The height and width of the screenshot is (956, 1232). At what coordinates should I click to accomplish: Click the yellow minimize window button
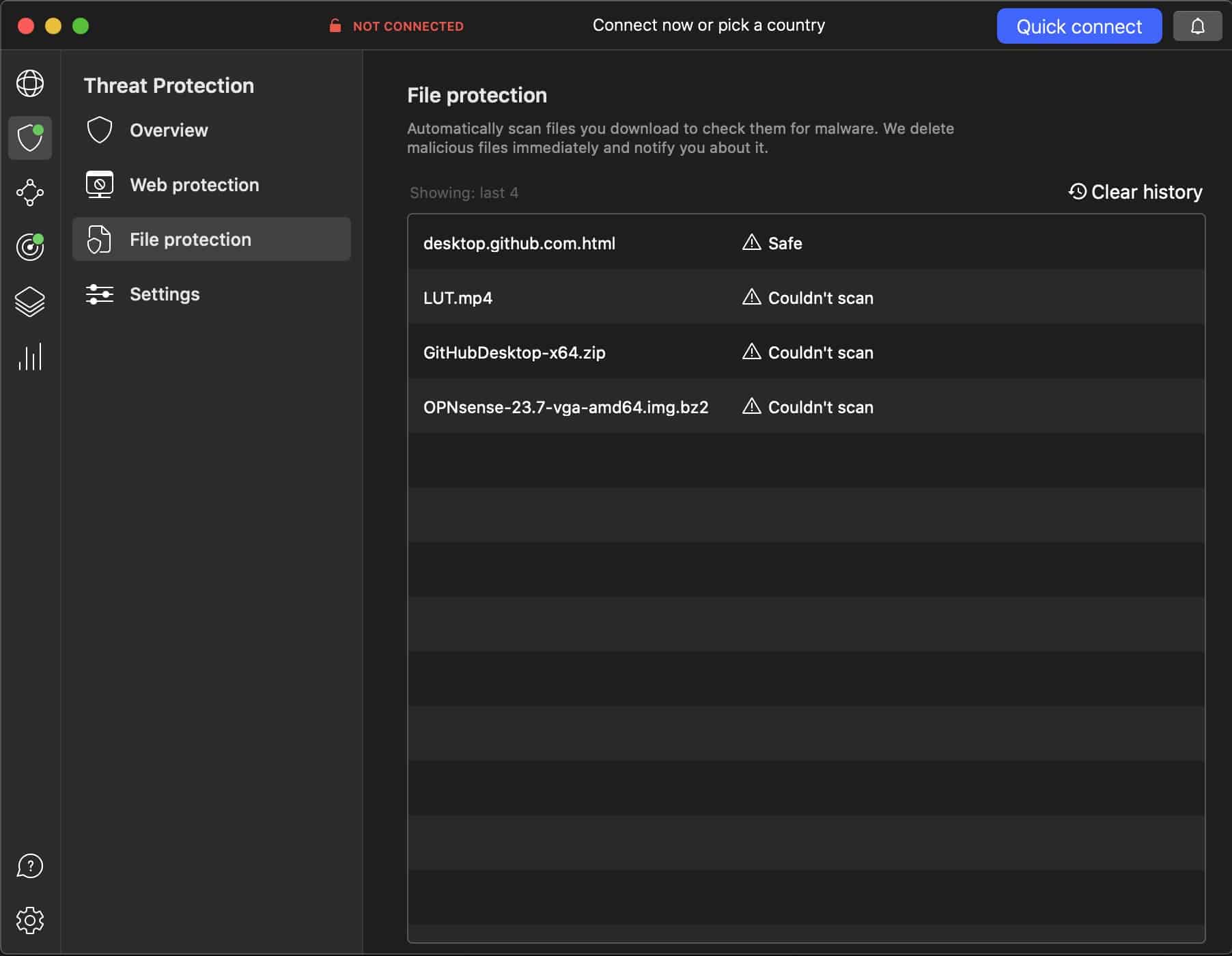[53, 26]
